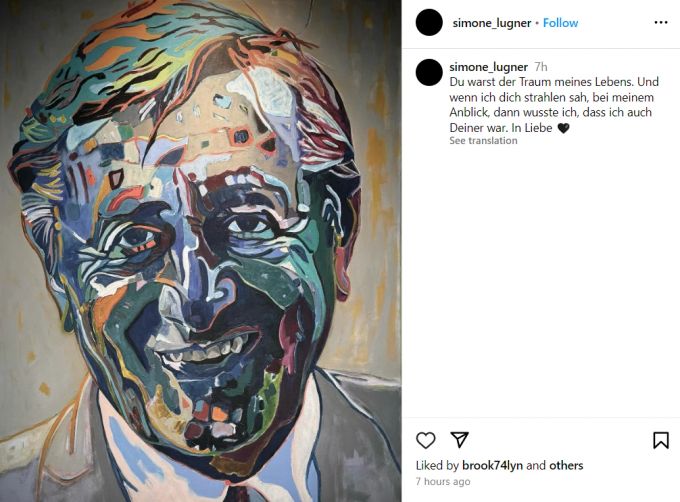680x502 pixels.
Task: Open the 7h timestamp beside caption username
Action: pos(541,67)
